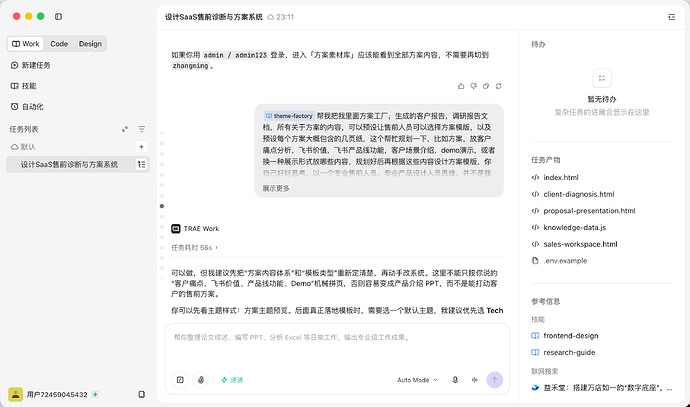This screenshot has height=407, width=690.
Task: Open the Auto Mode dropdown
Action: (417, 380)
